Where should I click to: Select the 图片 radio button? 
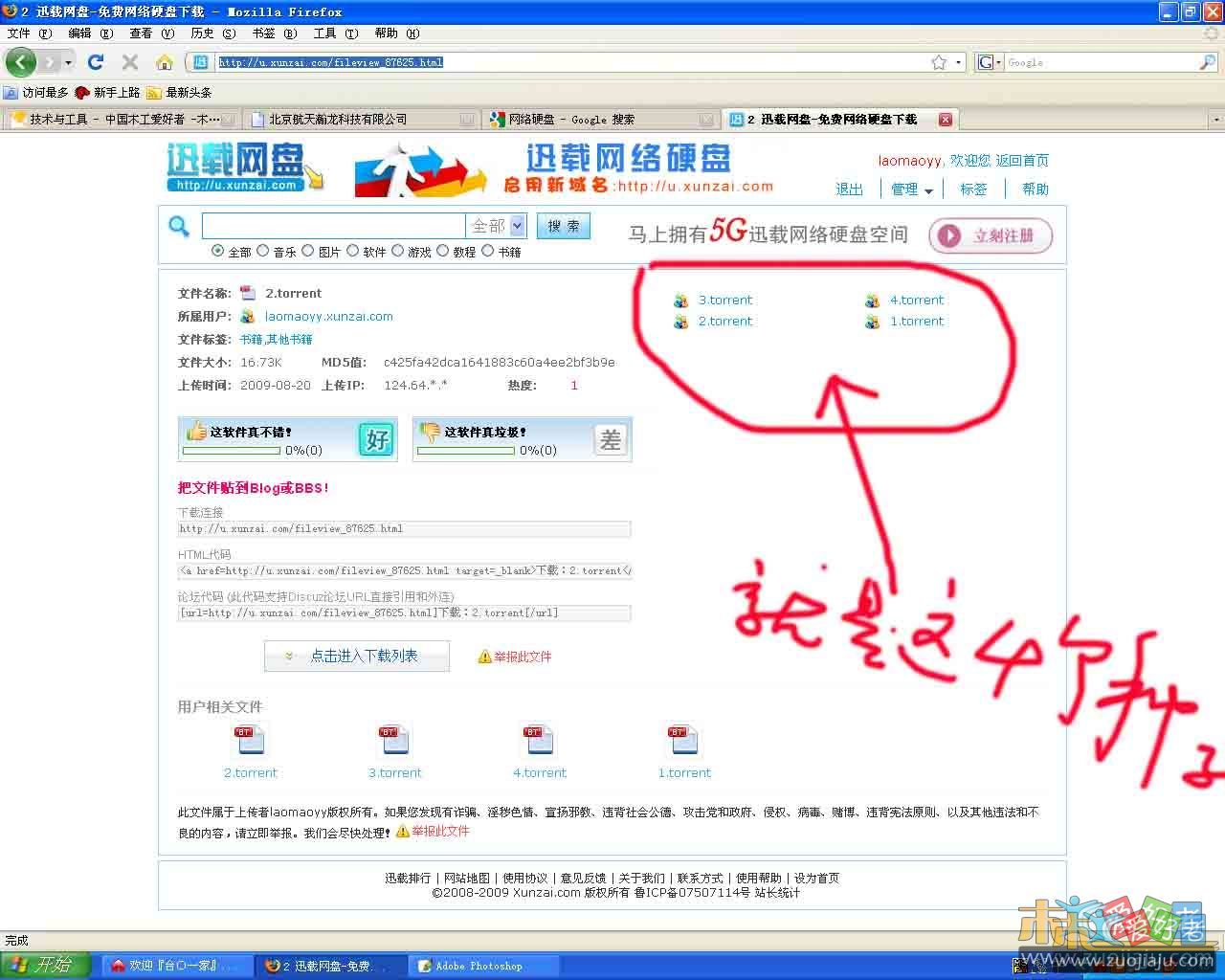pos(308,251)
